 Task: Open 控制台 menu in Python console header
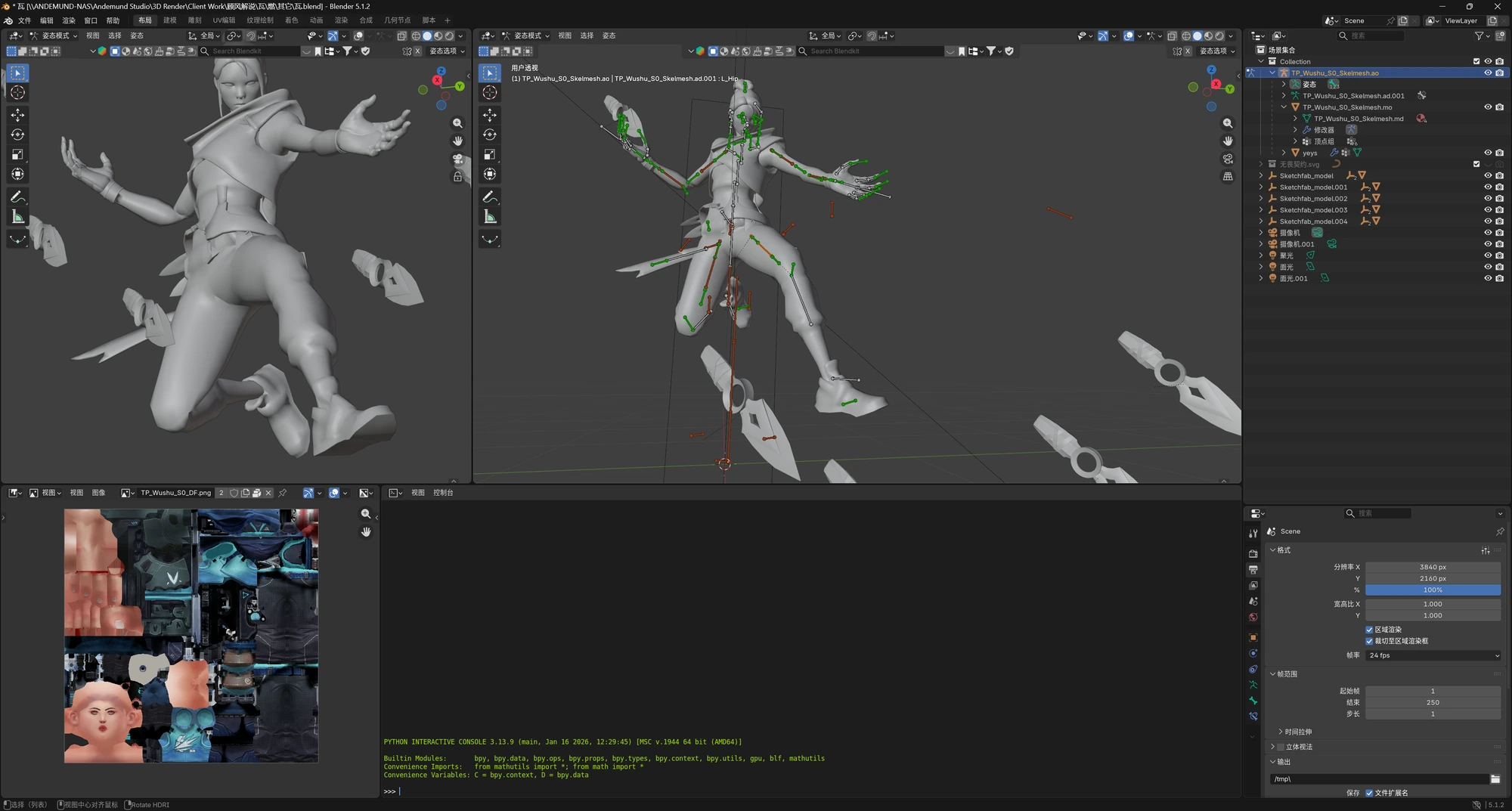click(x=443, y=493)
